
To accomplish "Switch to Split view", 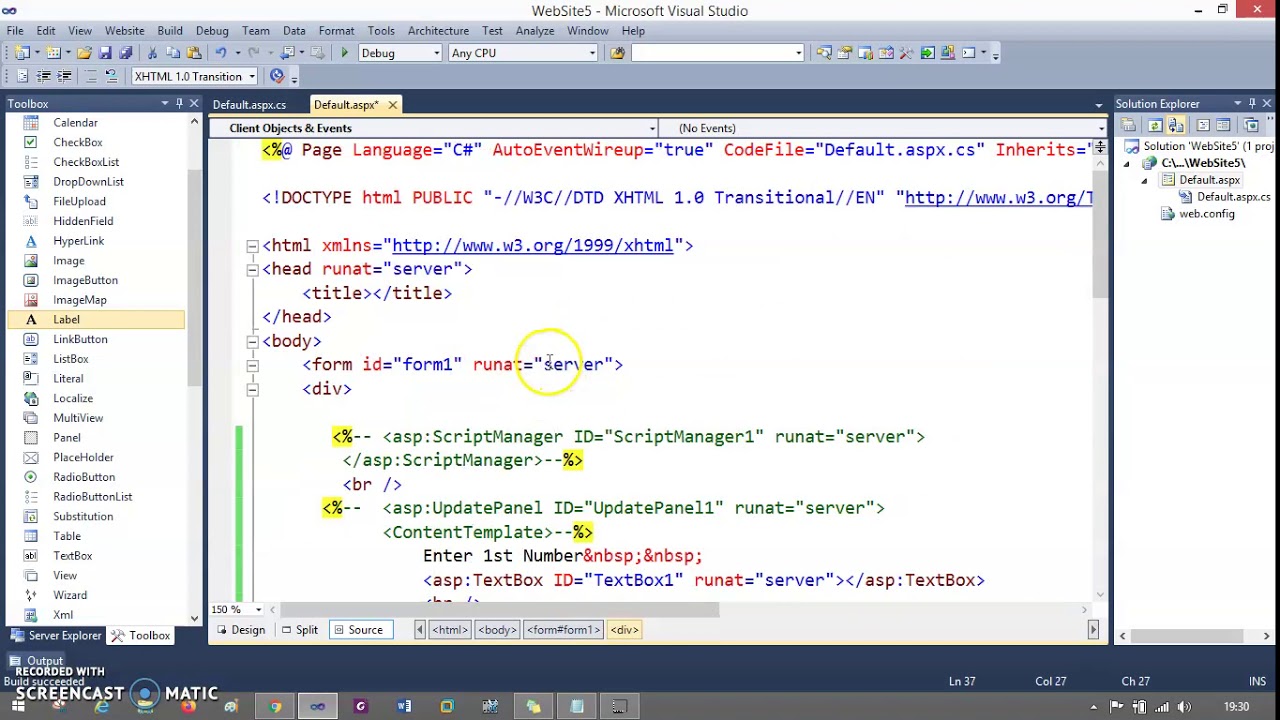I will [x=299, y=630].
